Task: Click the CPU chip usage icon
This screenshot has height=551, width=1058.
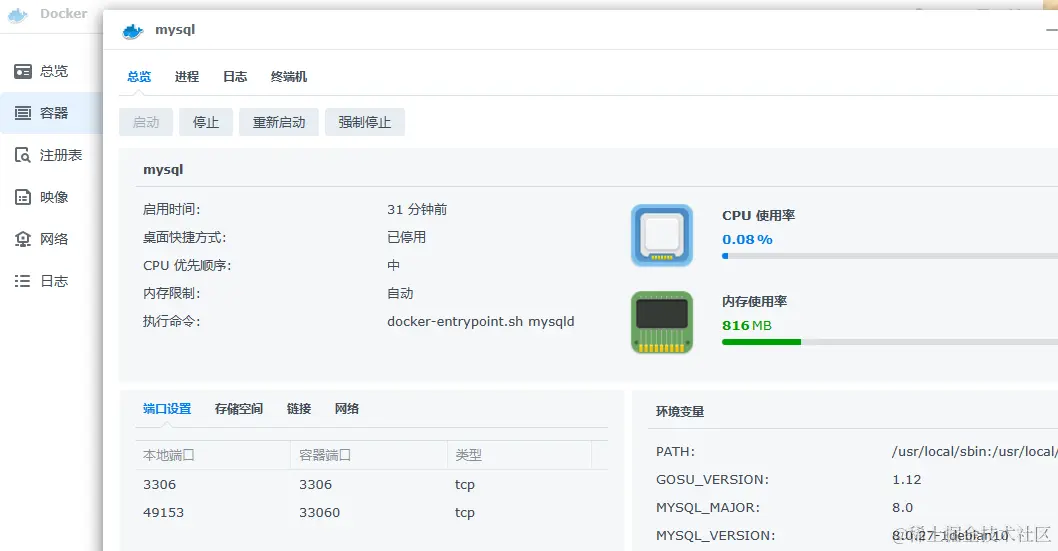Action: coord(662,235)
